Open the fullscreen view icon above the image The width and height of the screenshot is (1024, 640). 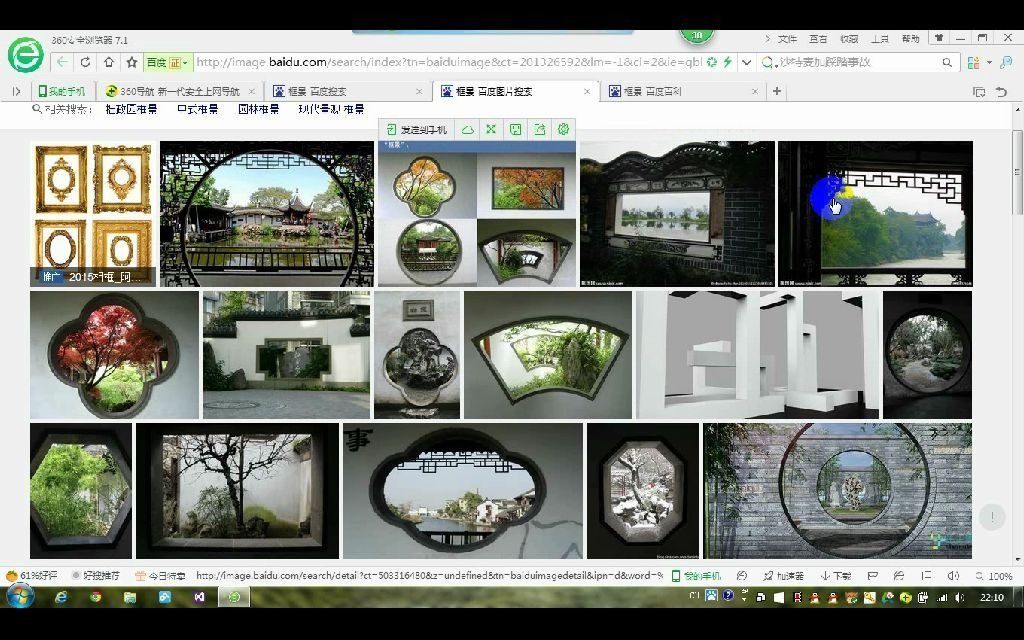pyautogui.click(x=491, y=129)
